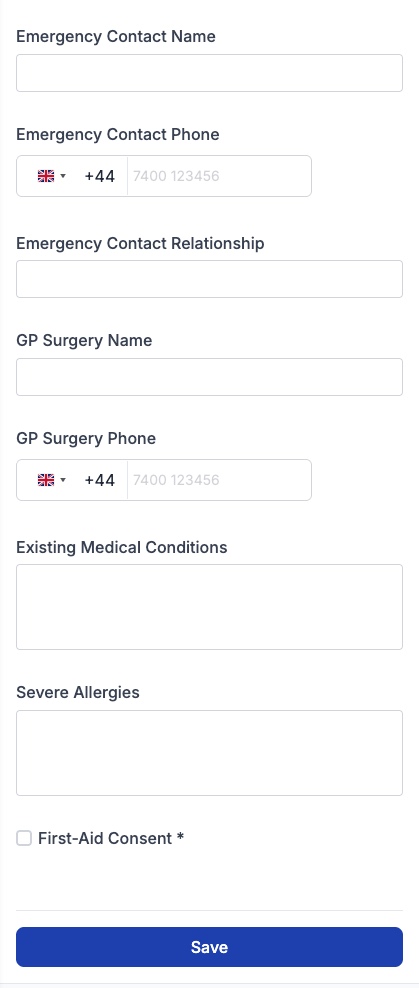Click the First-Aid Consent label text
The width and height of the screenshot is (419, 988).
[x=111, y=838]
